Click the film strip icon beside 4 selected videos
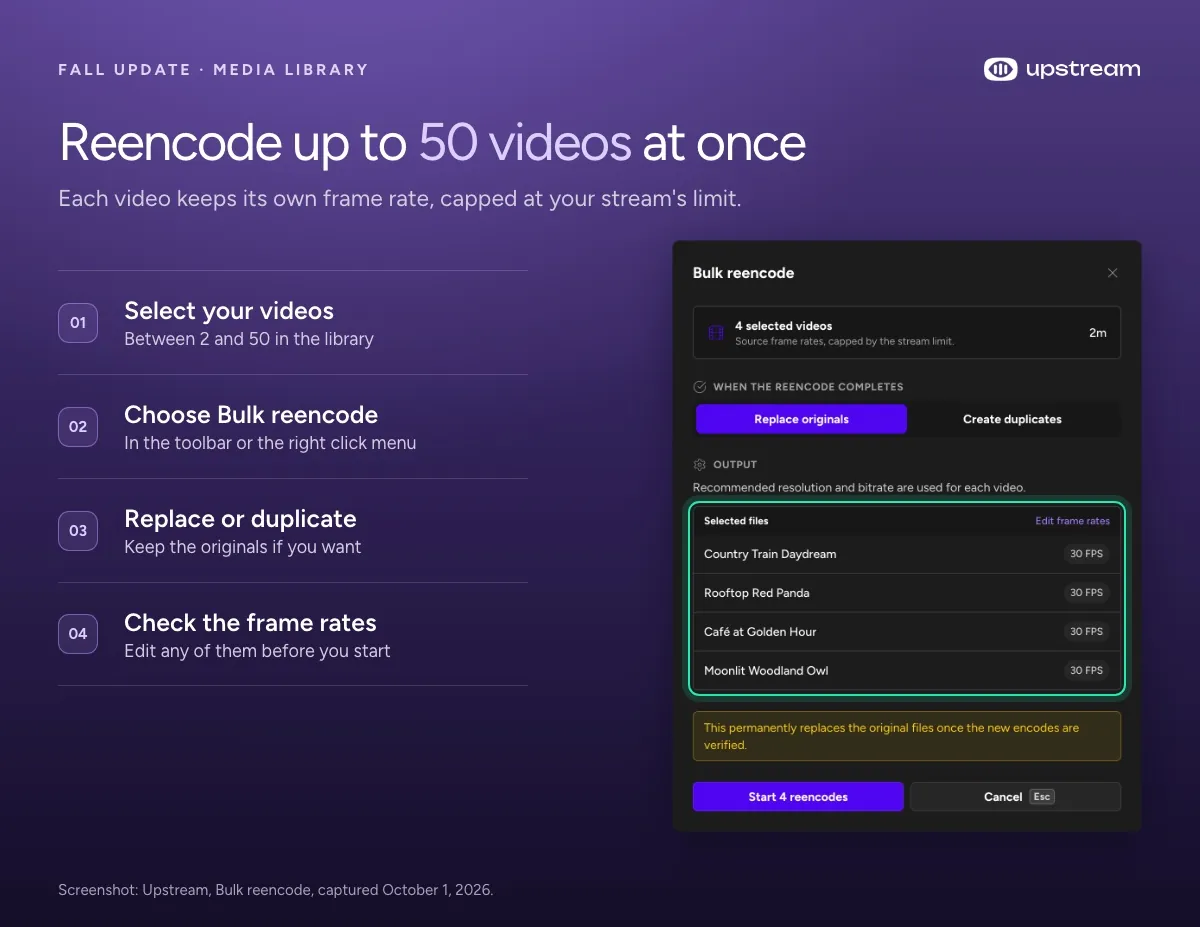This screenshot has height=927, width=1200. [x=716, y=333]
